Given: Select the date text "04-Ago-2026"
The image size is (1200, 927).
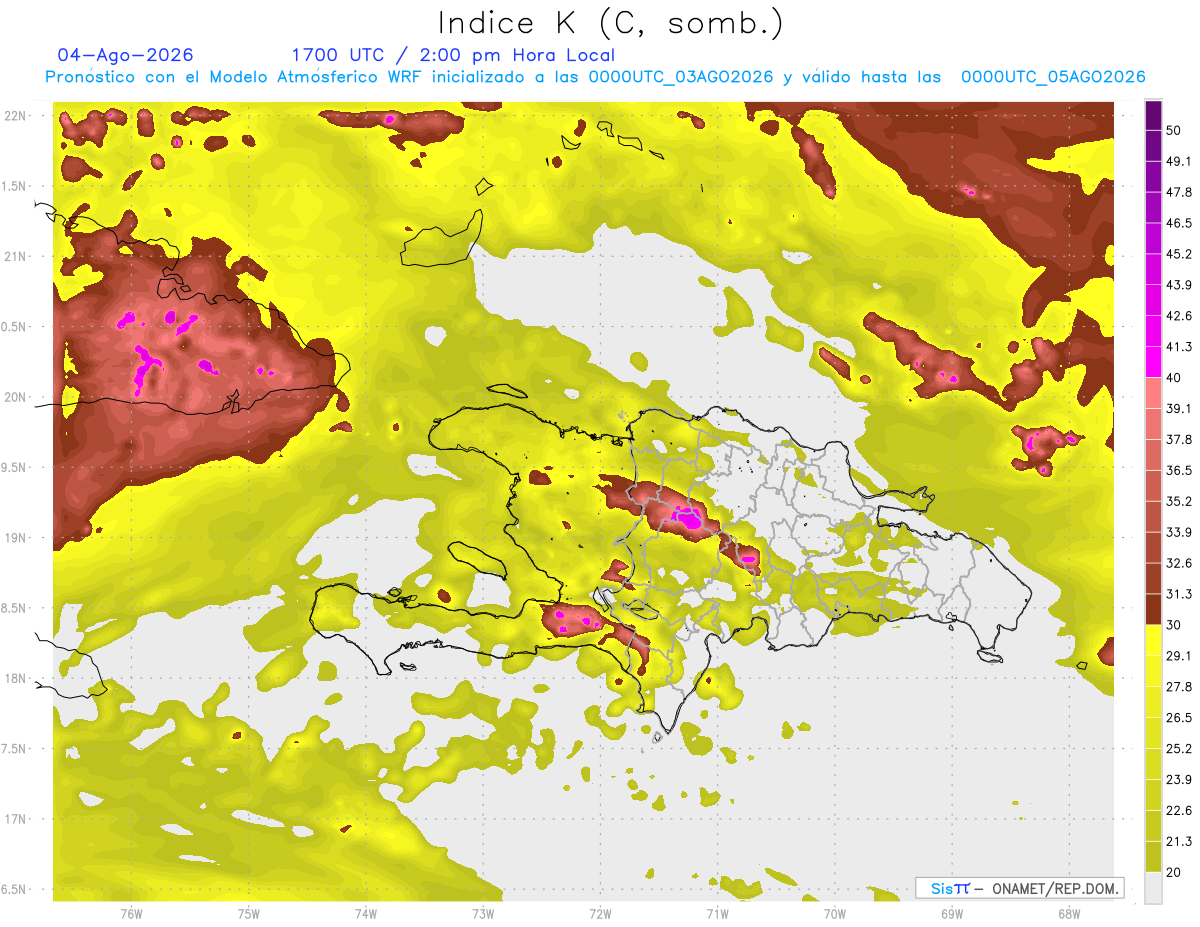Looking at the screenshot, I should pyautogui.click(x=126, y=55).
